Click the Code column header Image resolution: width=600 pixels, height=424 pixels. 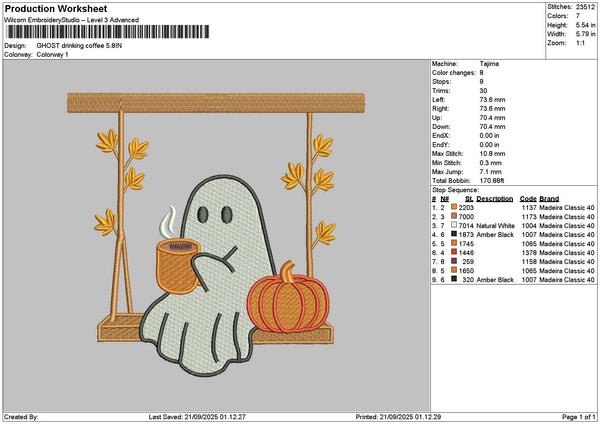tap(528, 197)
